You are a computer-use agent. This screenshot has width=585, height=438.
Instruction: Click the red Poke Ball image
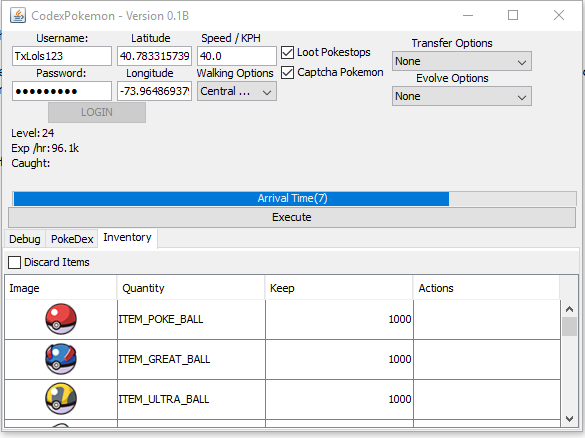tap(61, 319)
